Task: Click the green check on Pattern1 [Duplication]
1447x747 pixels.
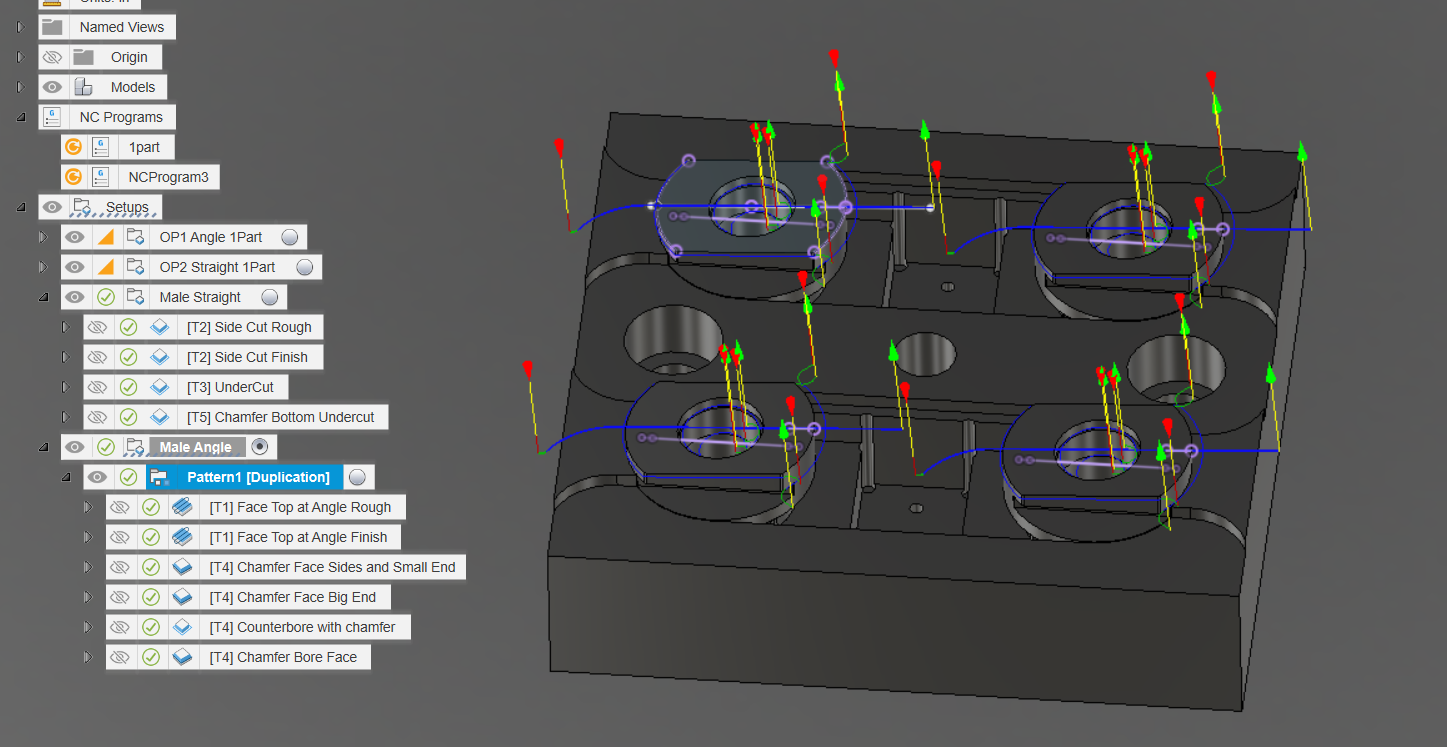Action: (128, 477)
